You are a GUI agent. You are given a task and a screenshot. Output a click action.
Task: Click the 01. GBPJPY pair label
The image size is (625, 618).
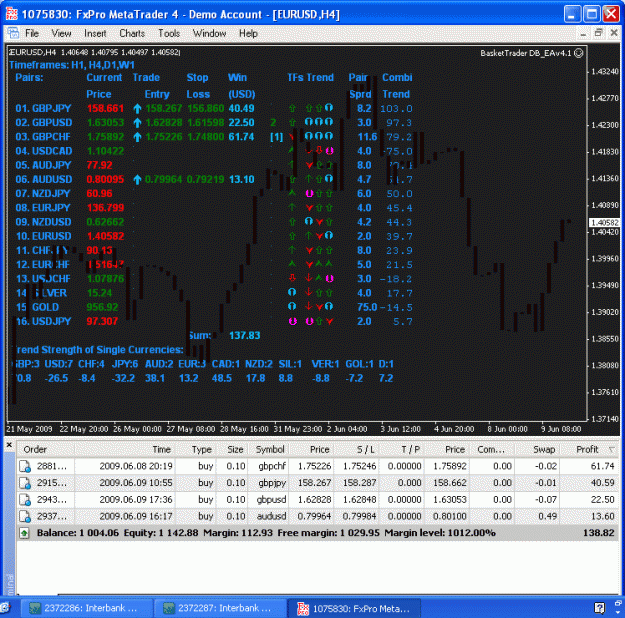point(43,108)
